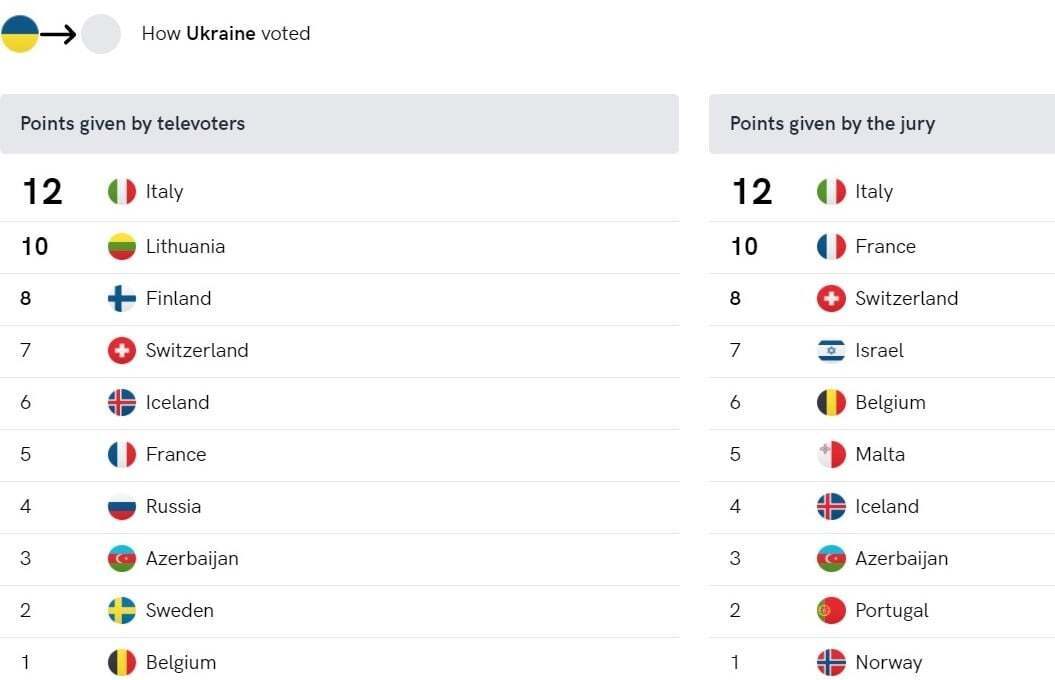Click Sweden flag icon in televoters list
Viewport: 1055px width, 680px height.
[x=122, y=610]
